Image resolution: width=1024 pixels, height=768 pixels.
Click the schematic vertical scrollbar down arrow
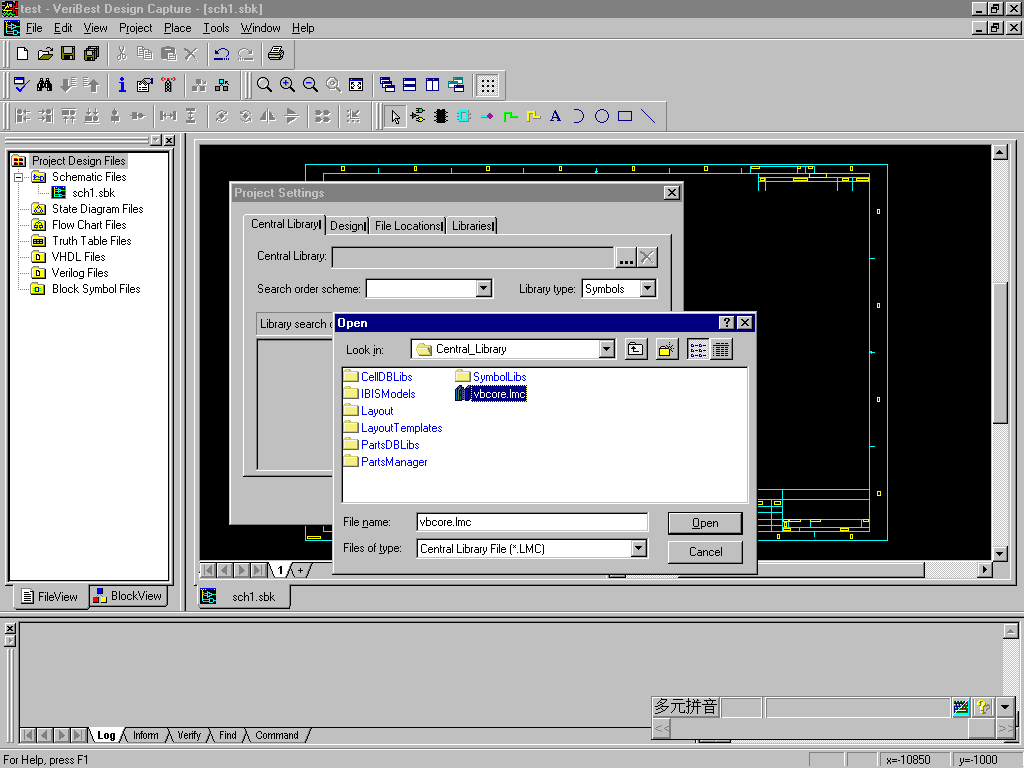click(999, 554)
